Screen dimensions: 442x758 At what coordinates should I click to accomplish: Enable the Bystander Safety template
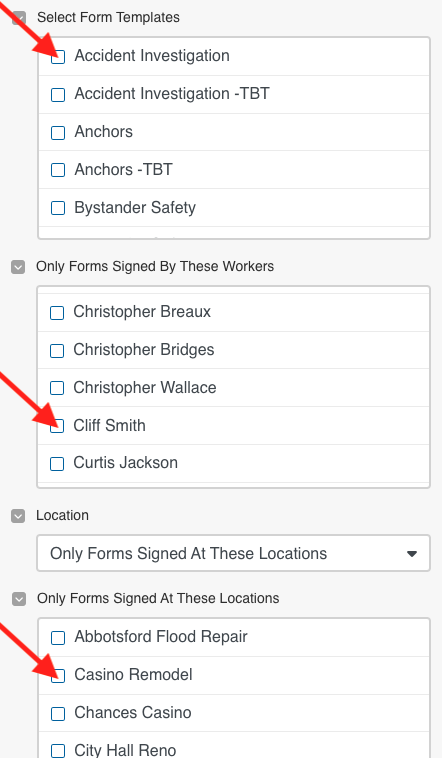tap(58, 208)
